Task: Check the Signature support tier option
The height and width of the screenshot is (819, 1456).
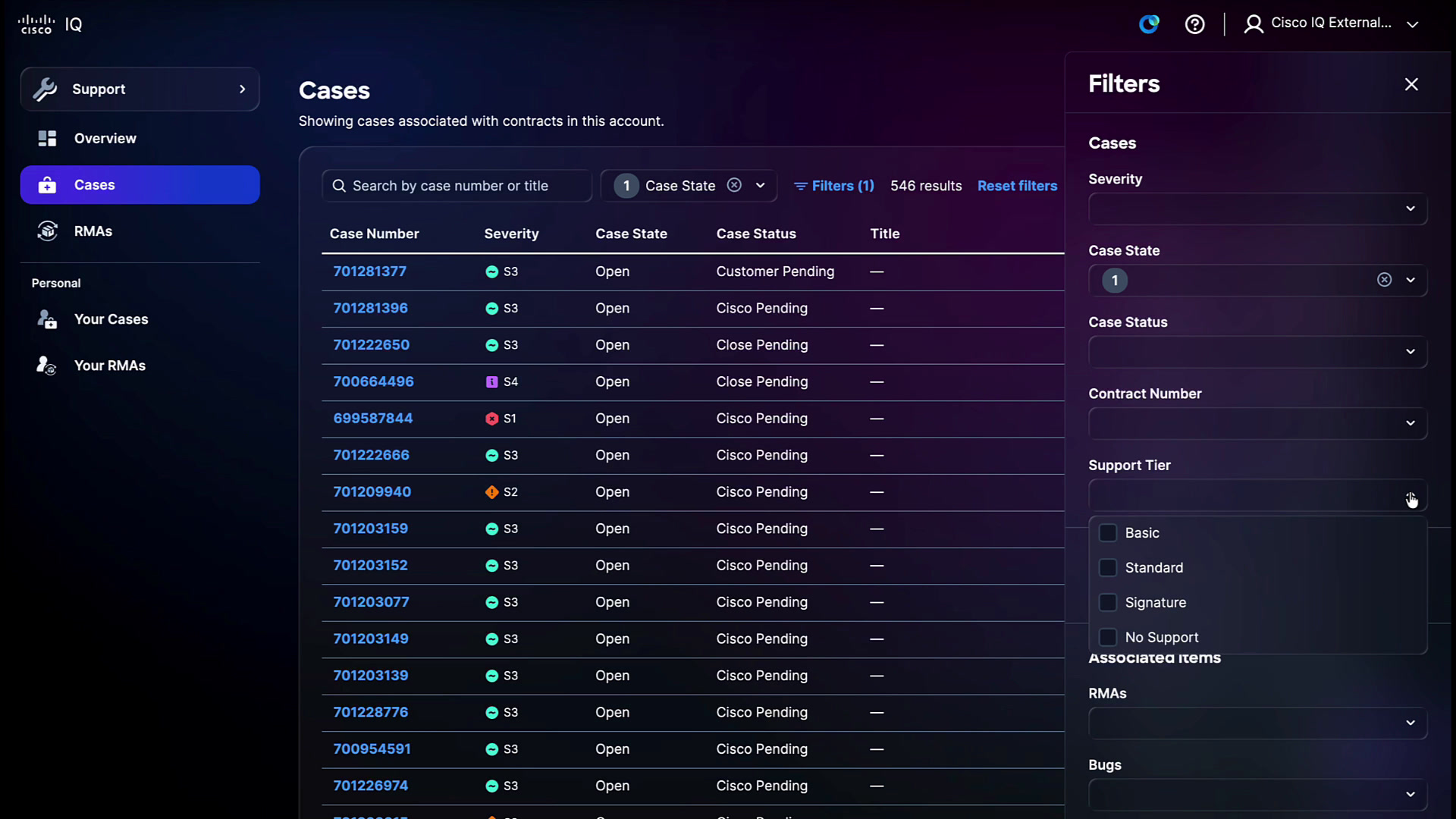Action: point(1108,603)
